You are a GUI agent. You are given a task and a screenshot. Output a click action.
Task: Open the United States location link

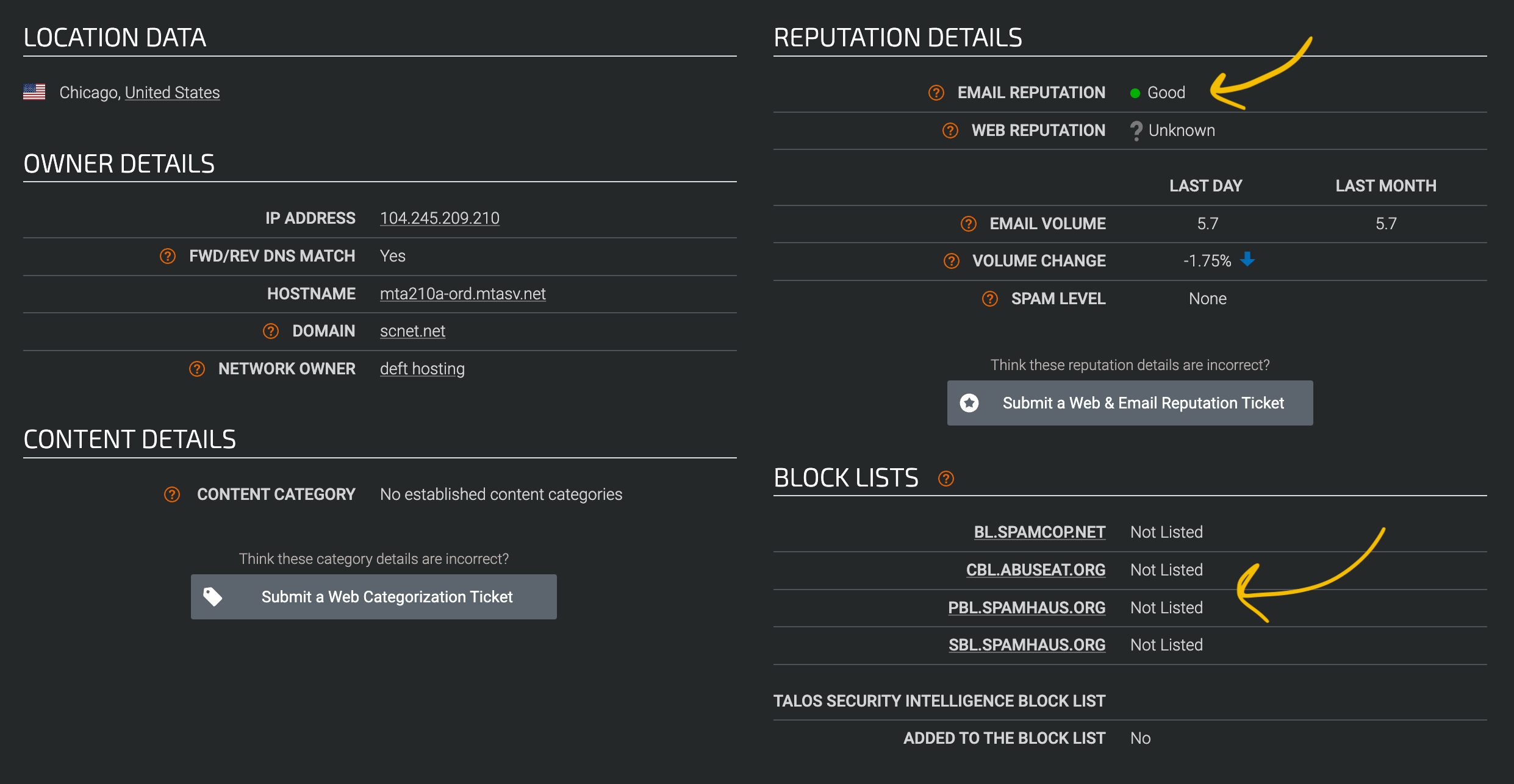click(172, 92)
